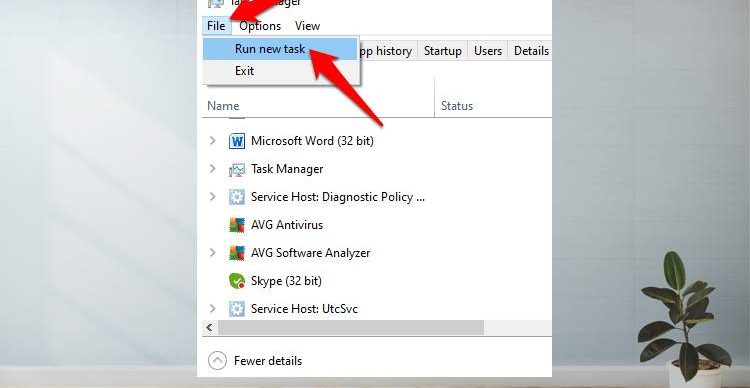Select the Task Manager process text
750x388 pixels.
(x=287, y=169)
